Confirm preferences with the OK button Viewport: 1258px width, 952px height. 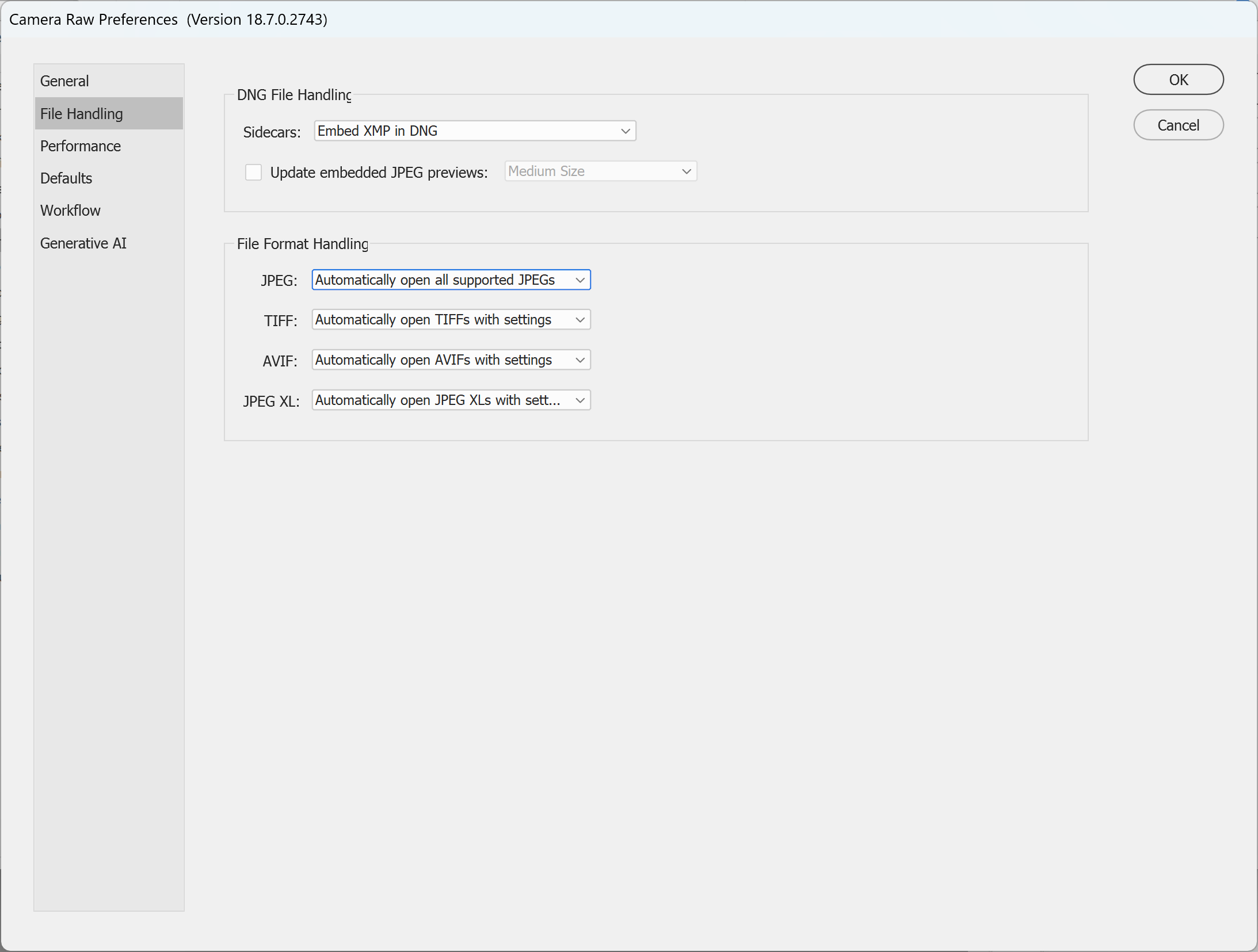[x=1179, y=79]
